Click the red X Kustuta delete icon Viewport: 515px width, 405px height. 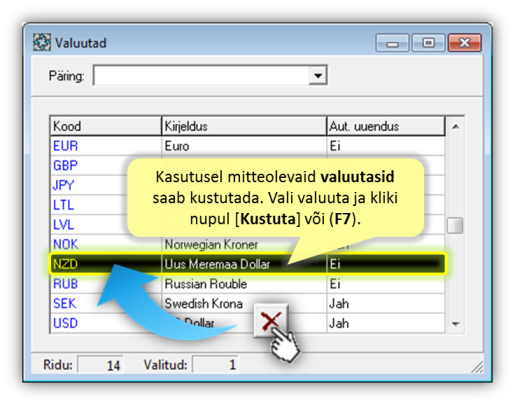click(271, 321)
